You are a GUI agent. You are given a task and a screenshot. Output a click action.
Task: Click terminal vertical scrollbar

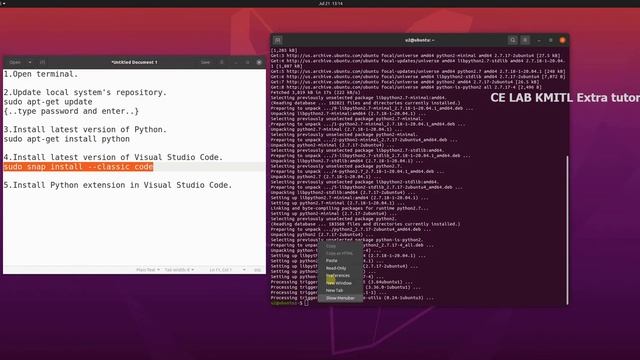(567, 230)
